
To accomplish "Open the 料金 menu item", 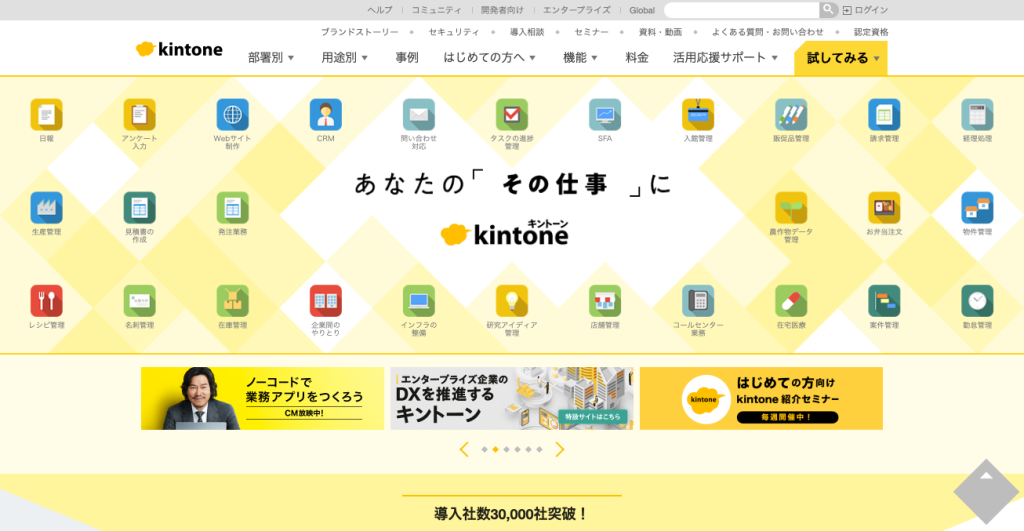I will click(637, 57).
